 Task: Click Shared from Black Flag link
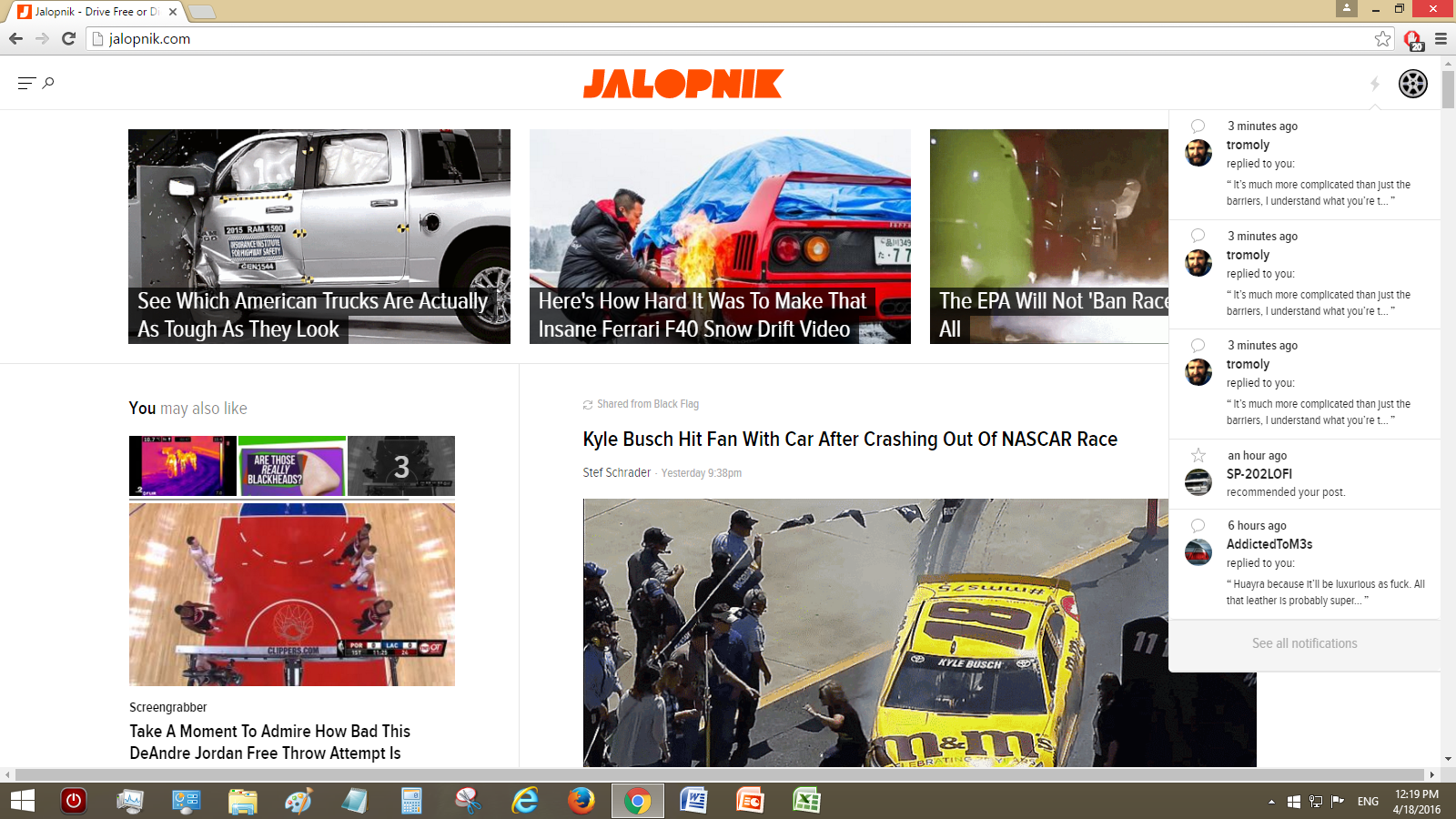point(648,404)
